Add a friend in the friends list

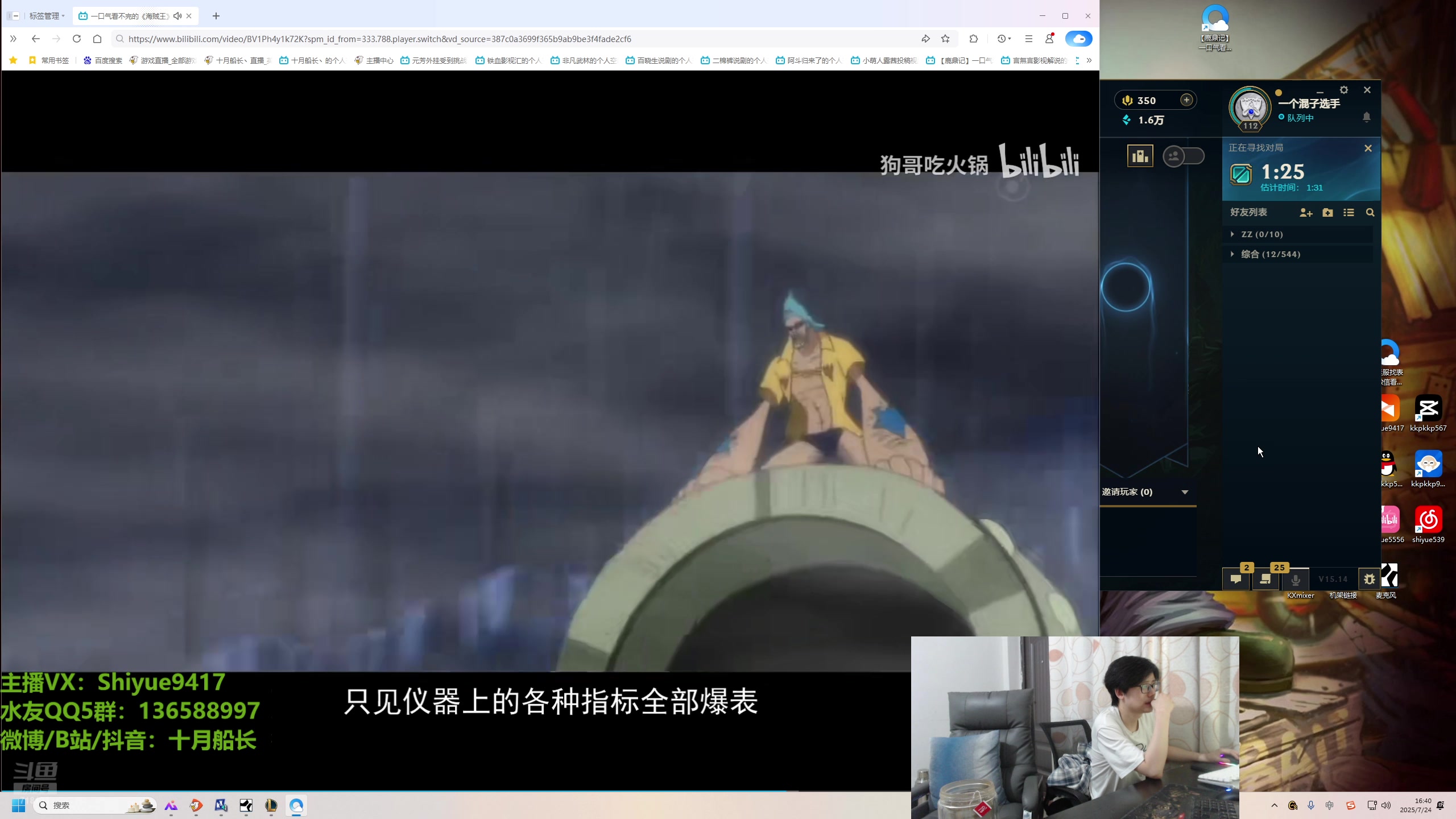(1306, 212)
